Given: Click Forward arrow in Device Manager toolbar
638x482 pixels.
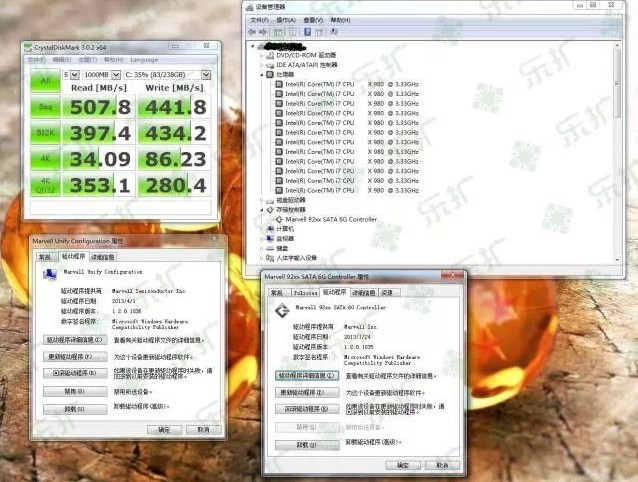Looking at the screenshot, I should tap(263, 32).
